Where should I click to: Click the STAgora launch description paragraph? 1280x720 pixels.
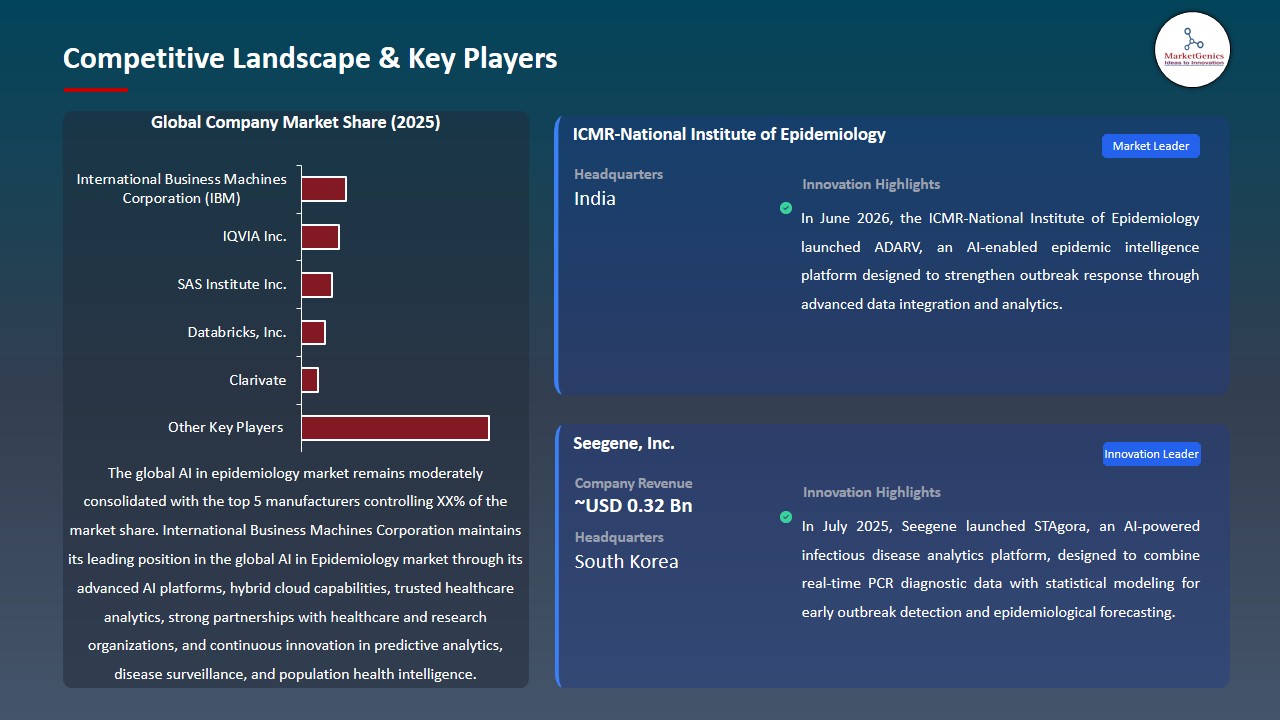point(1001,569)
